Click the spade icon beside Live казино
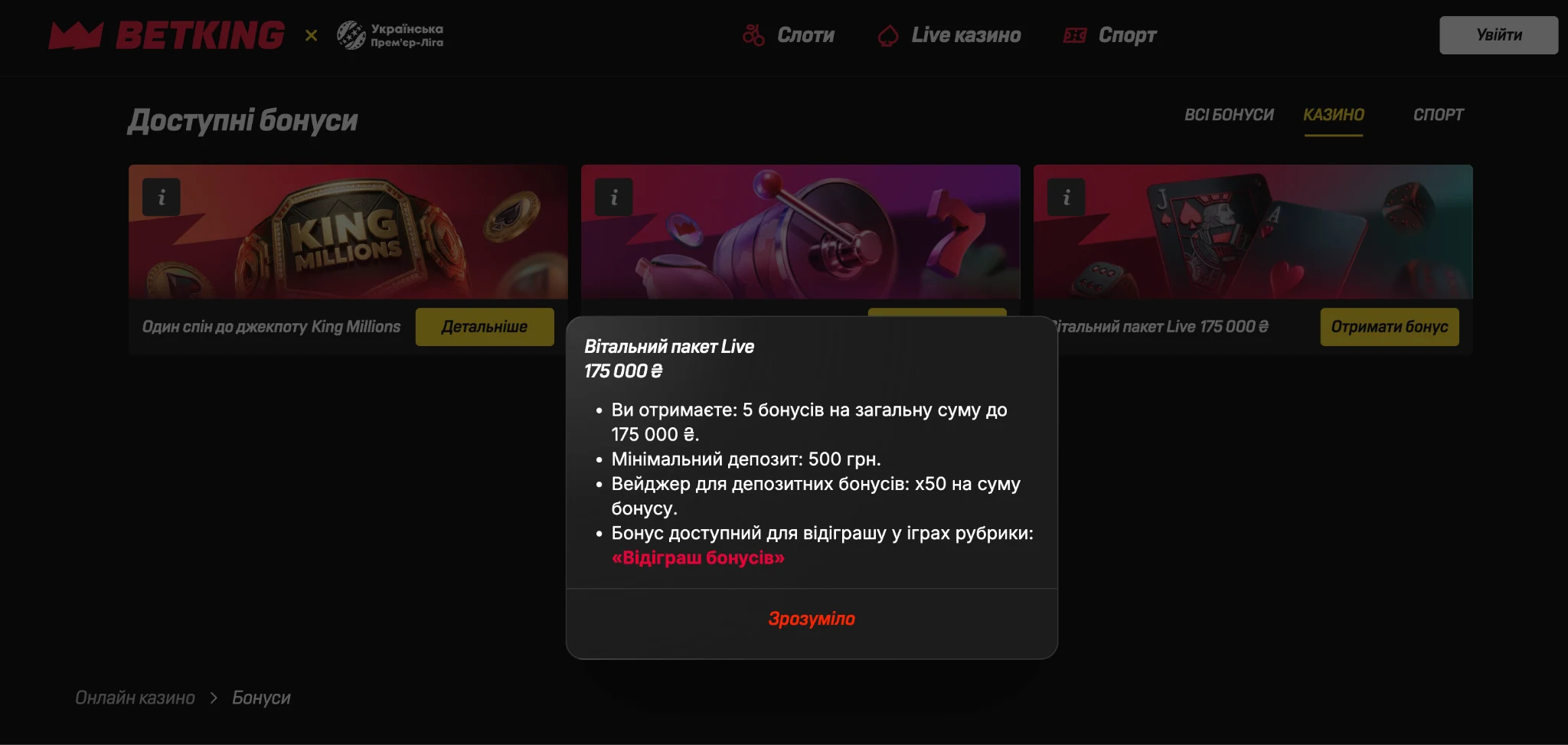Screen dimensions: 1568x745 pos(888,35)
